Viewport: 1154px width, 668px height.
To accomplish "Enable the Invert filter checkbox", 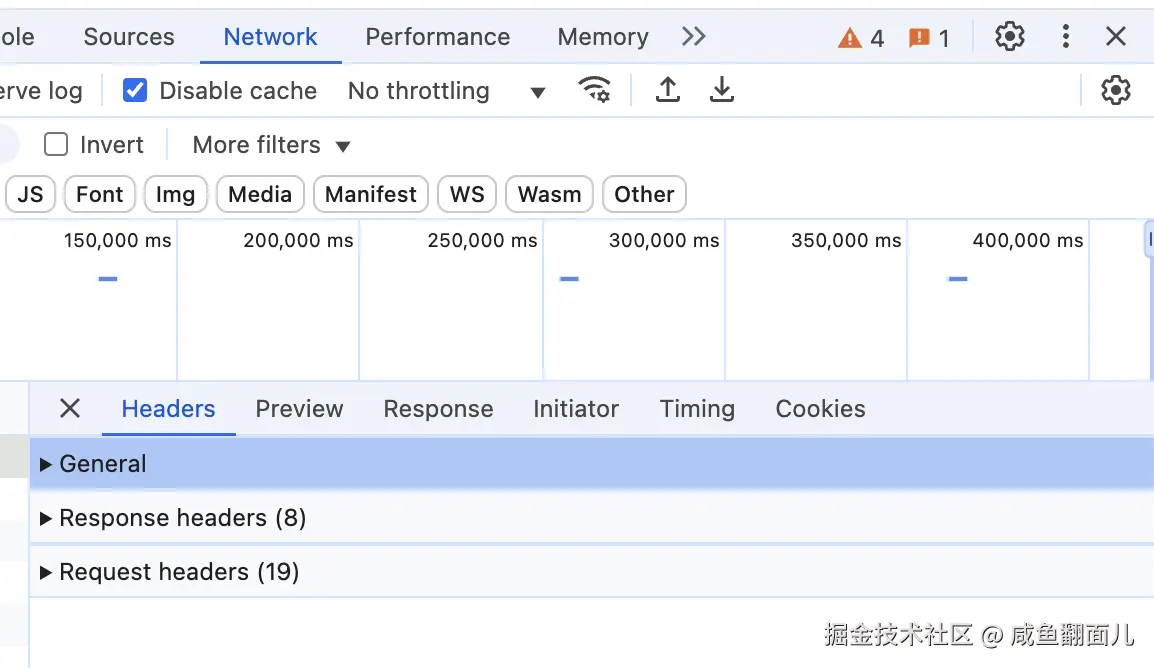I will click(x=56, y=145).
